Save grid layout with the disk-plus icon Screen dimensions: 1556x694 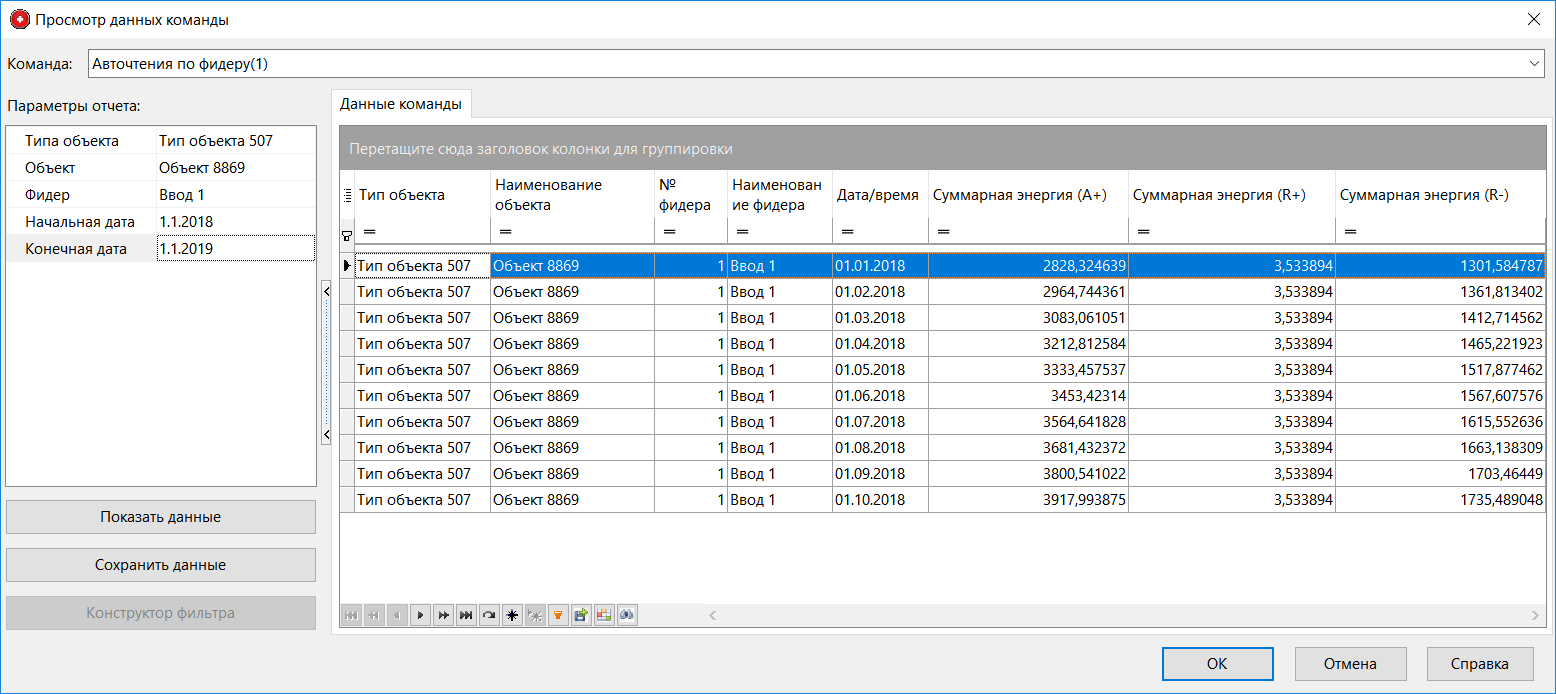tap(581, 615)
